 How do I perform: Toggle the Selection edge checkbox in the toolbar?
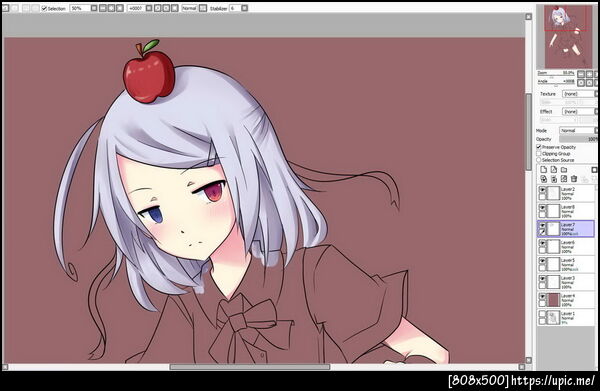44,8
